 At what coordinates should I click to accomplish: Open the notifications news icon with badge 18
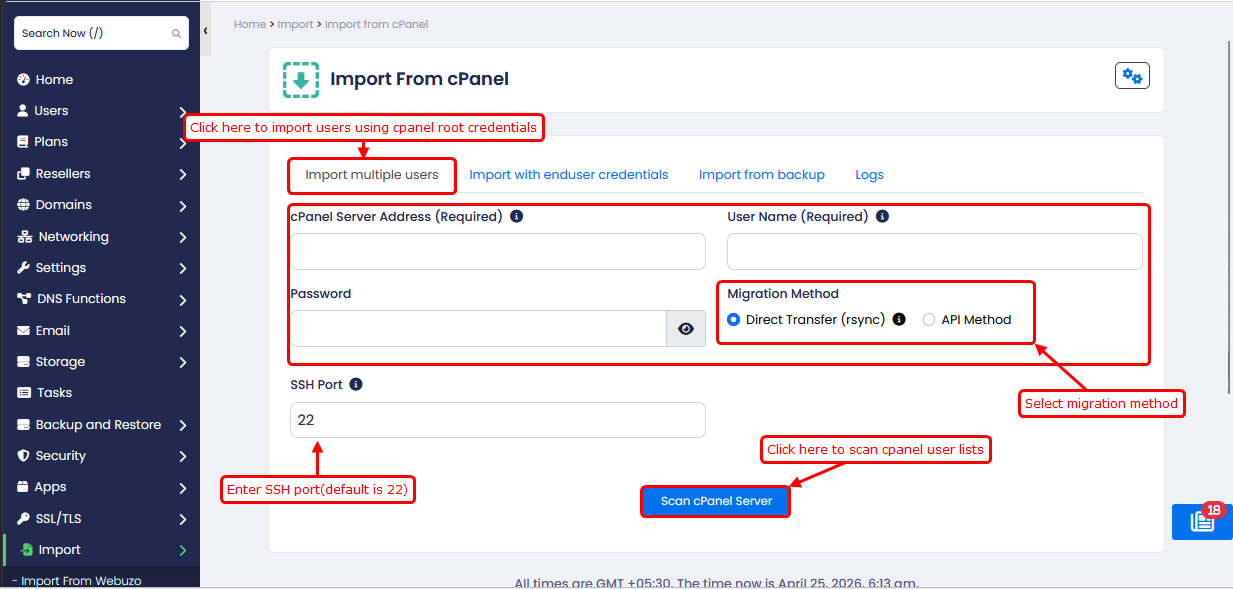pos(1202,521)
